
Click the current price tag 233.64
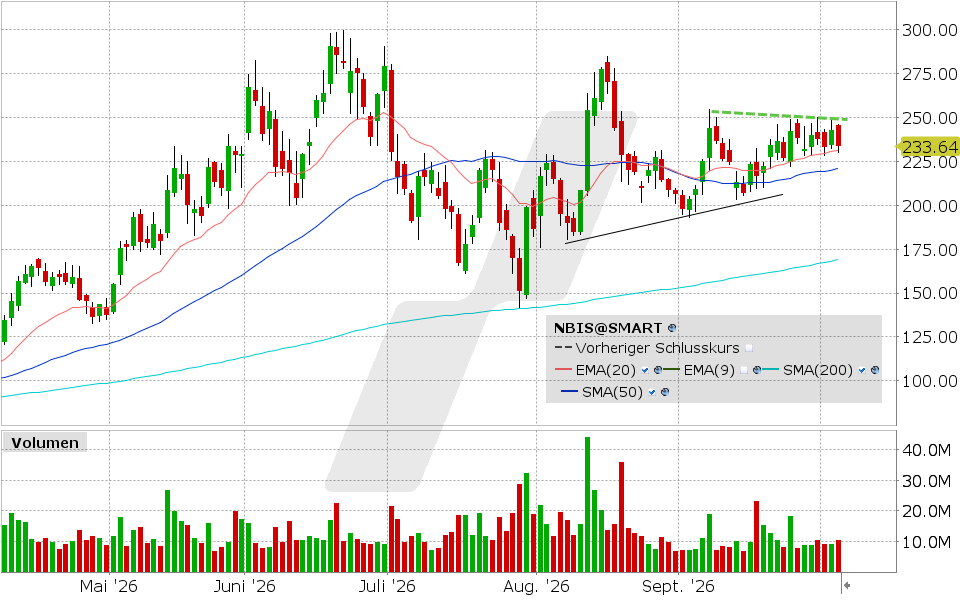pyautogui.click(x=929, y=146)
